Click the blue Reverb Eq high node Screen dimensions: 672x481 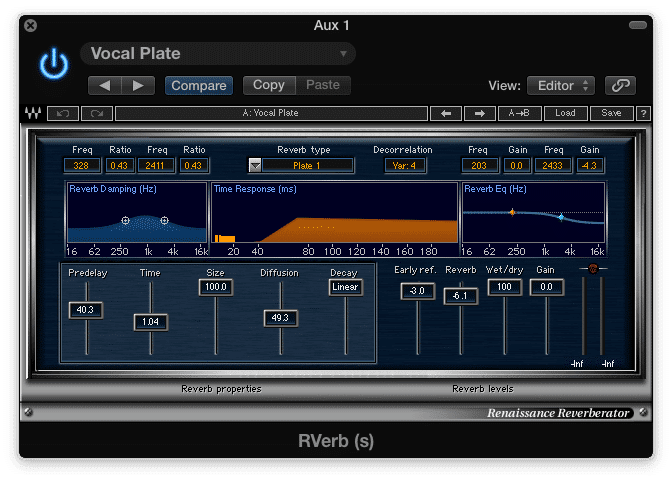(561, 217)
